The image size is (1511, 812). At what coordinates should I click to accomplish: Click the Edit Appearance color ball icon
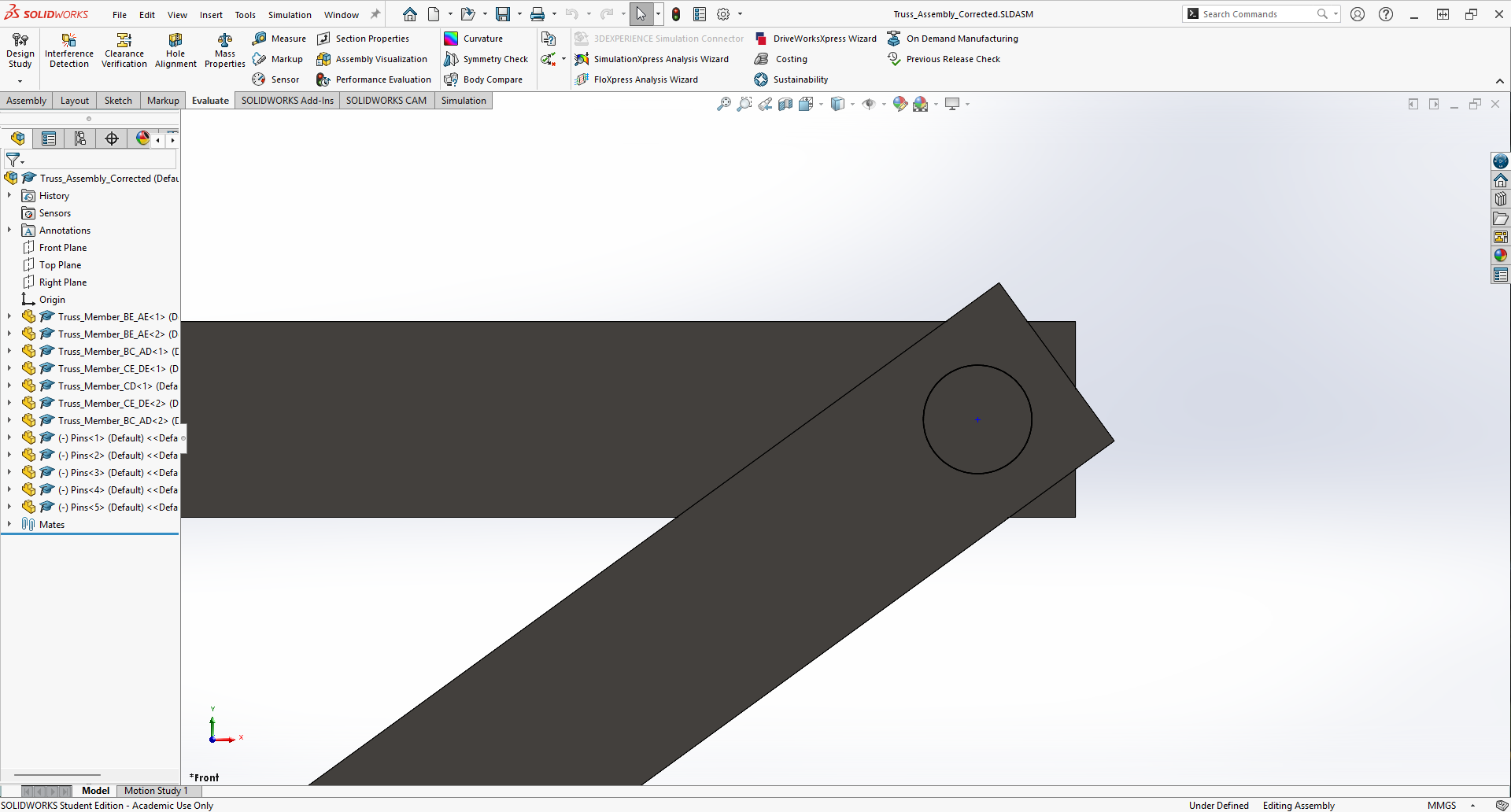click(900, 104)
